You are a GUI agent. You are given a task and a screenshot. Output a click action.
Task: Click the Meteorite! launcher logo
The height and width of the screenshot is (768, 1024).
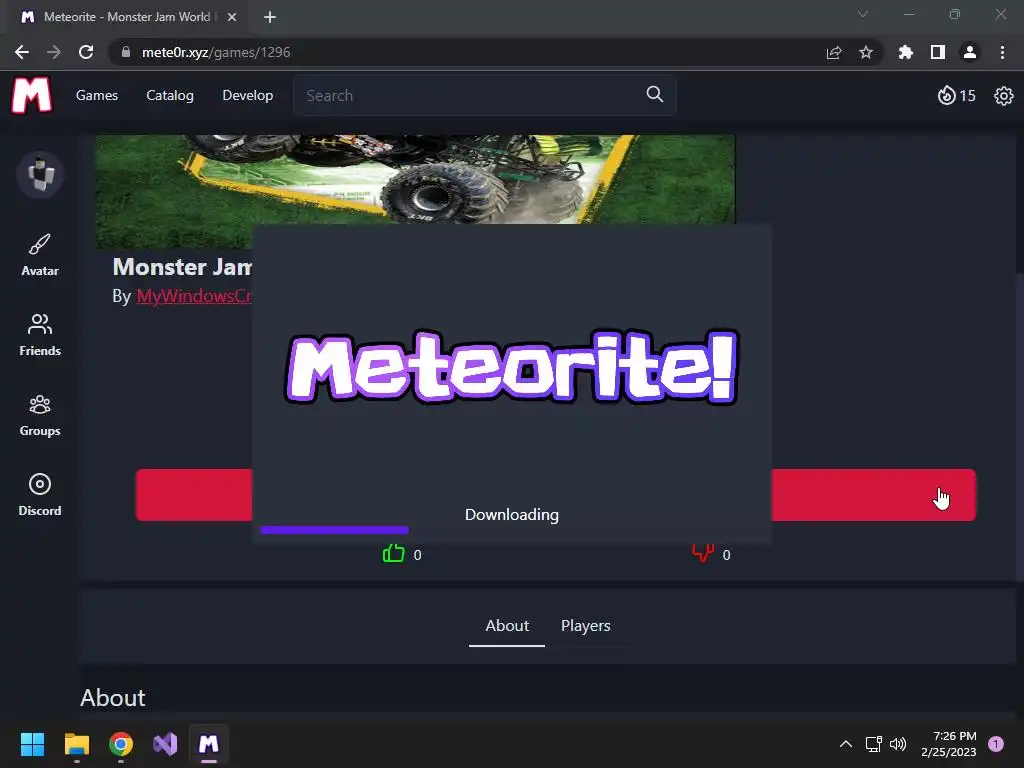point(512,366)
